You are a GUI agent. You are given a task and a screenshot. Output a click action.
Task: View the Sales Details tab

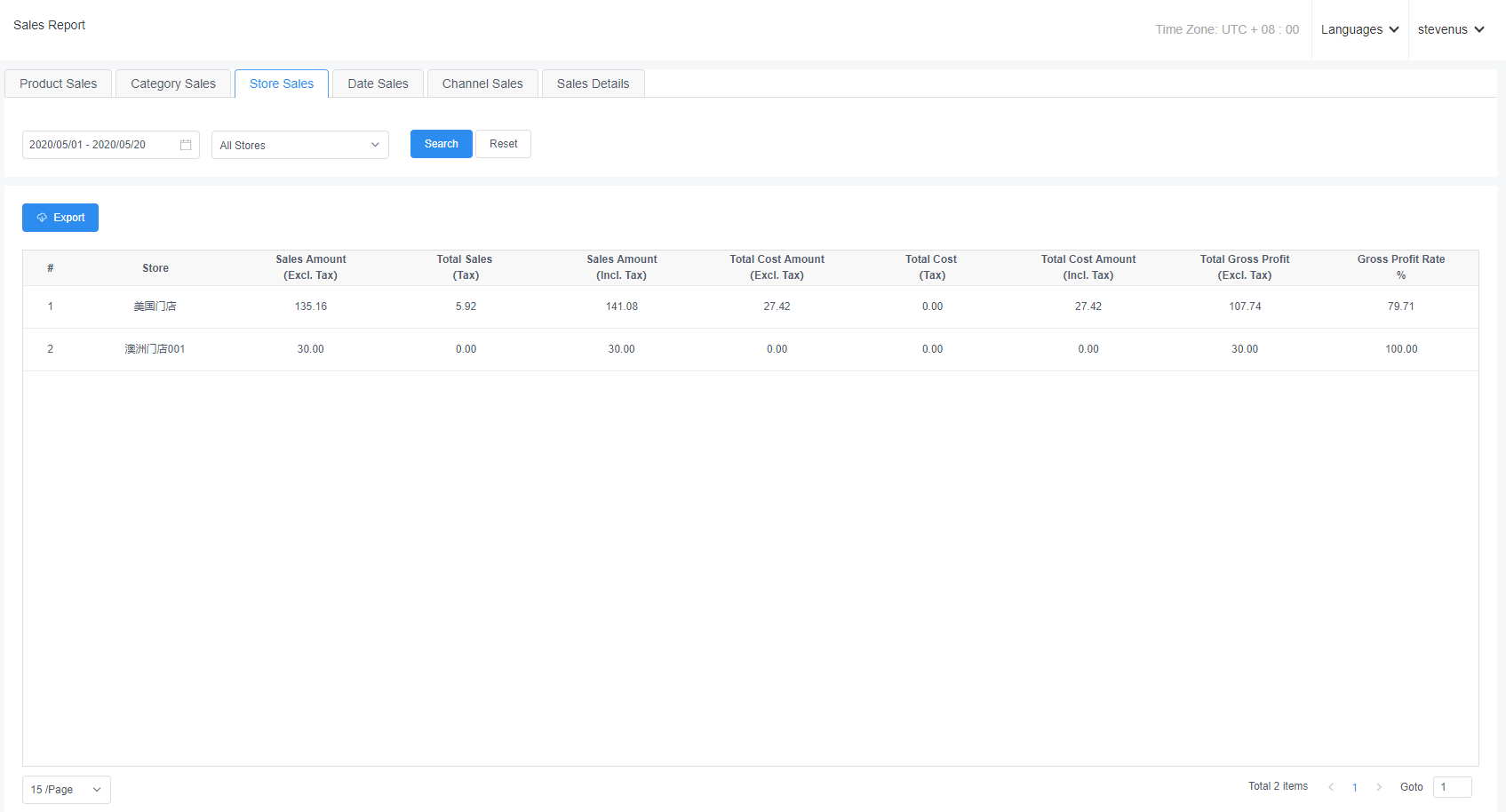(x=593, y=84)
